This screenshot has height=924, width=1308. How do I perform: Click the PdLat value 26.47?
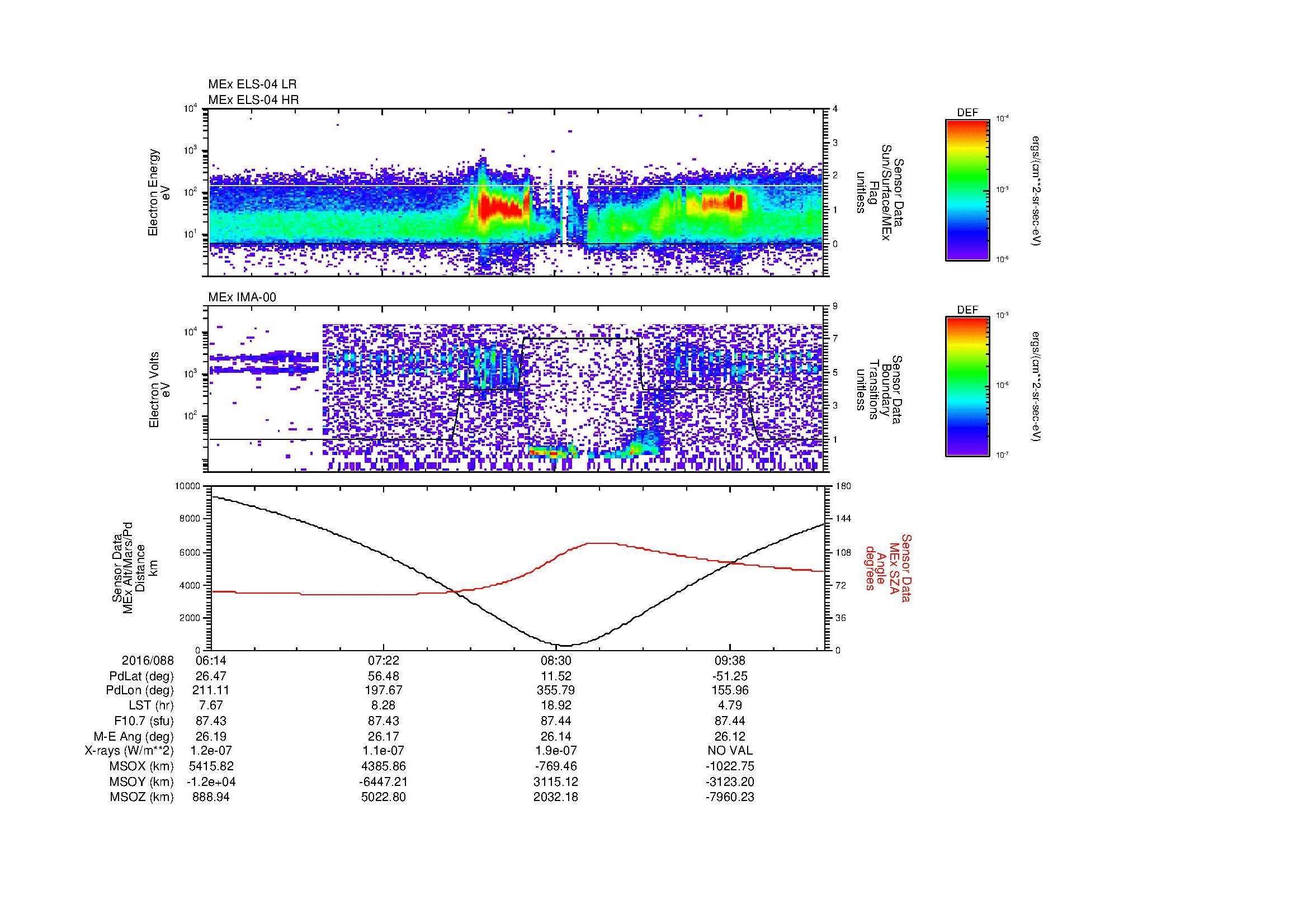pyautogui.click(x=211, y=676)
